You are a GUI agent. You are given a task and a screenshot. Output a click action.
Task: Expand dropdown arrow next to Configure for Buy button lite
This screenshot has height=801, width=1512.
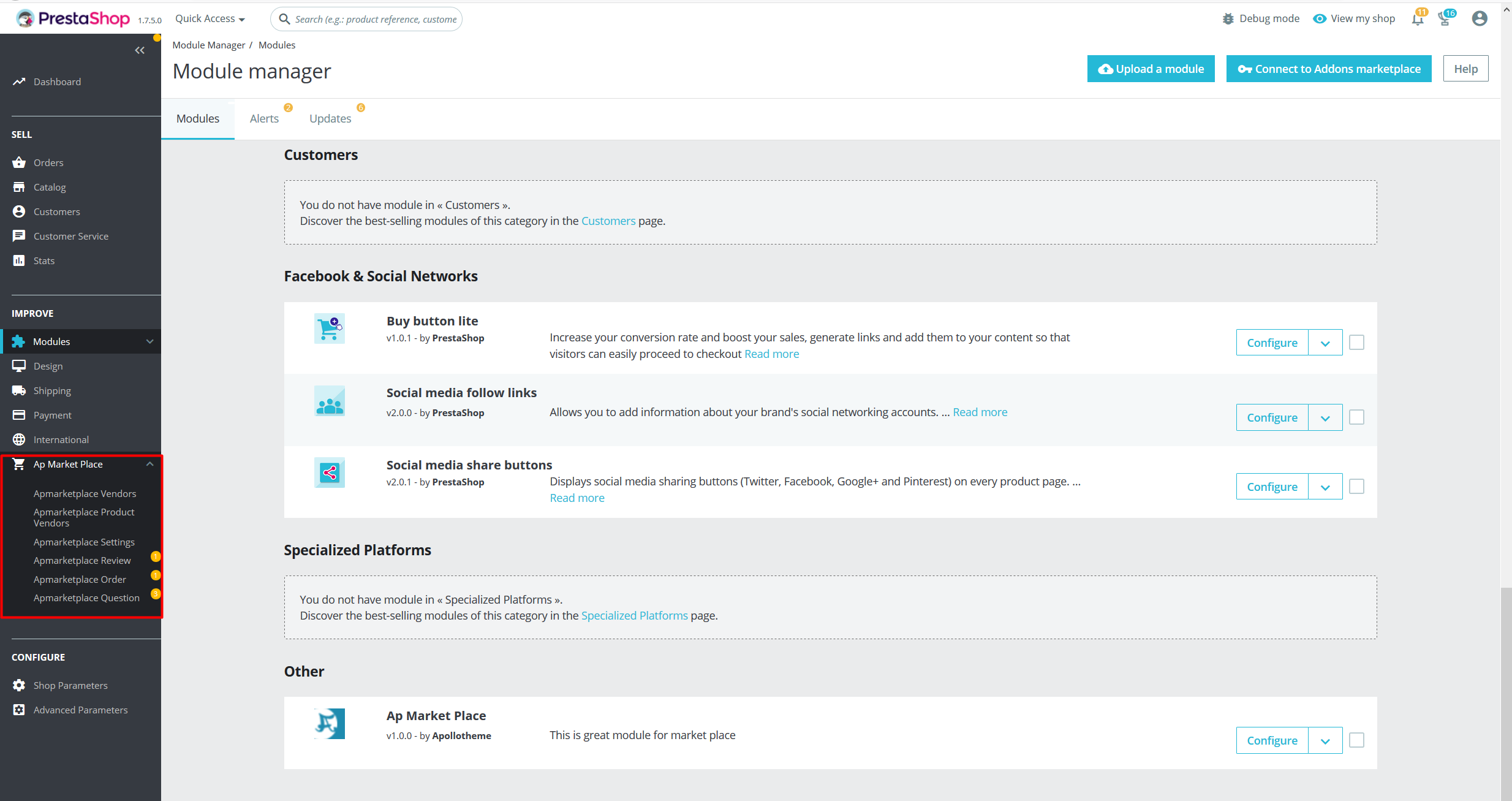click(1325, 343)
